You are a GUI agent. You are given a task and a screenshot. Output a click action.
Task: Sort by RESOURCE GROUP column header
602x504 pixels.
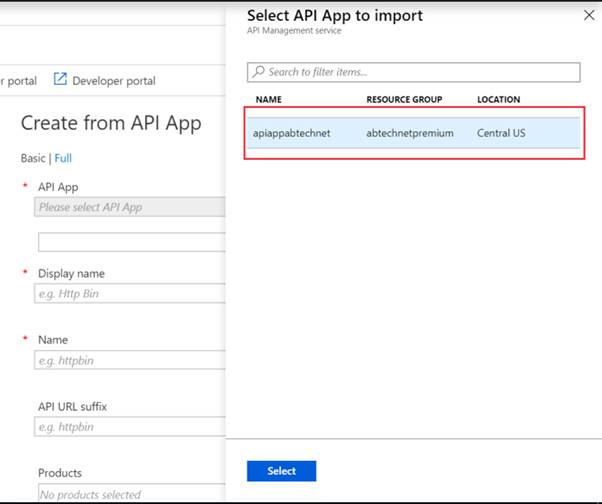tap(404, 99)
